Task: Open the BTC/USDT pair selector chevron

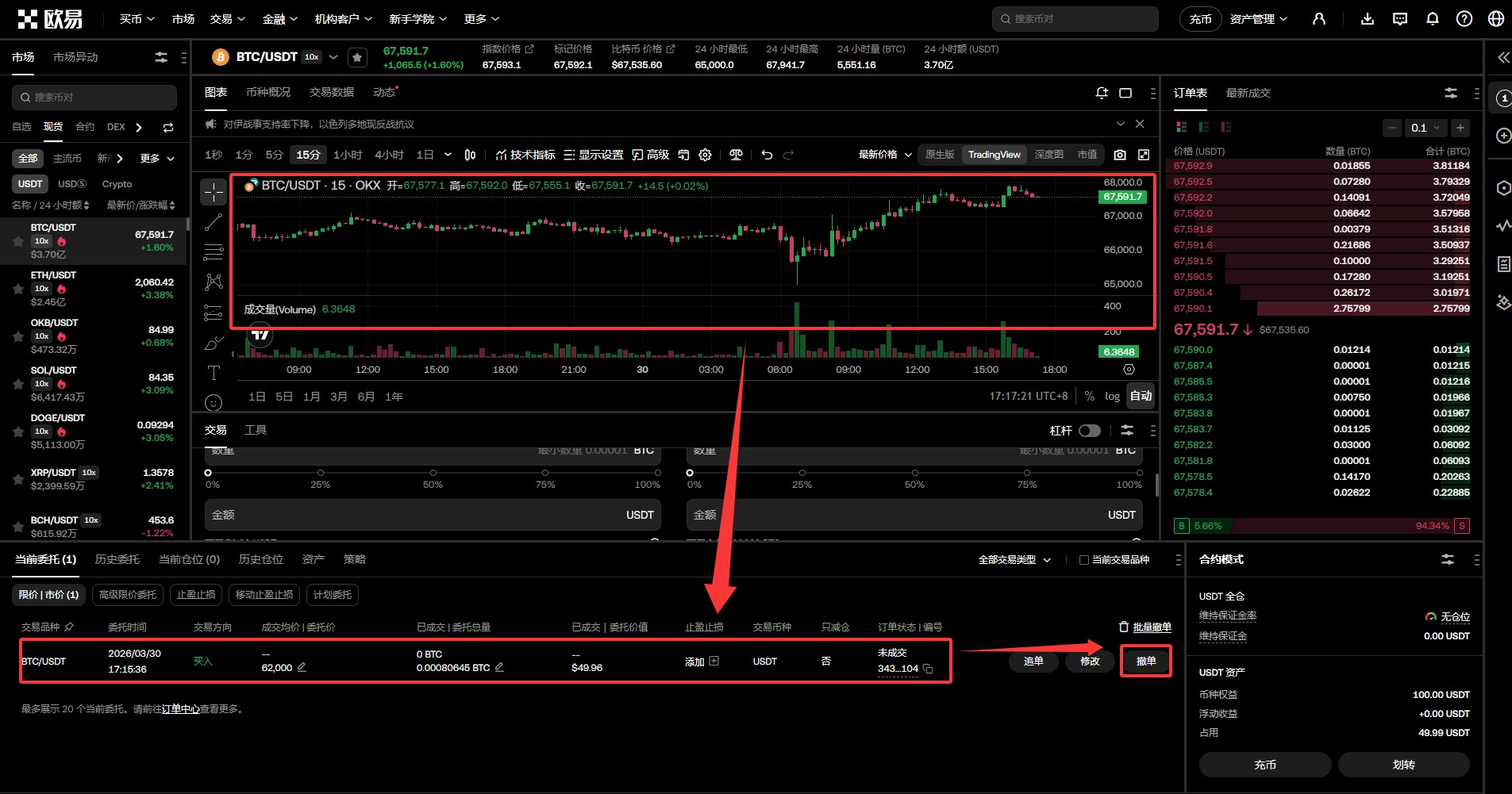Action: point(333,57)
